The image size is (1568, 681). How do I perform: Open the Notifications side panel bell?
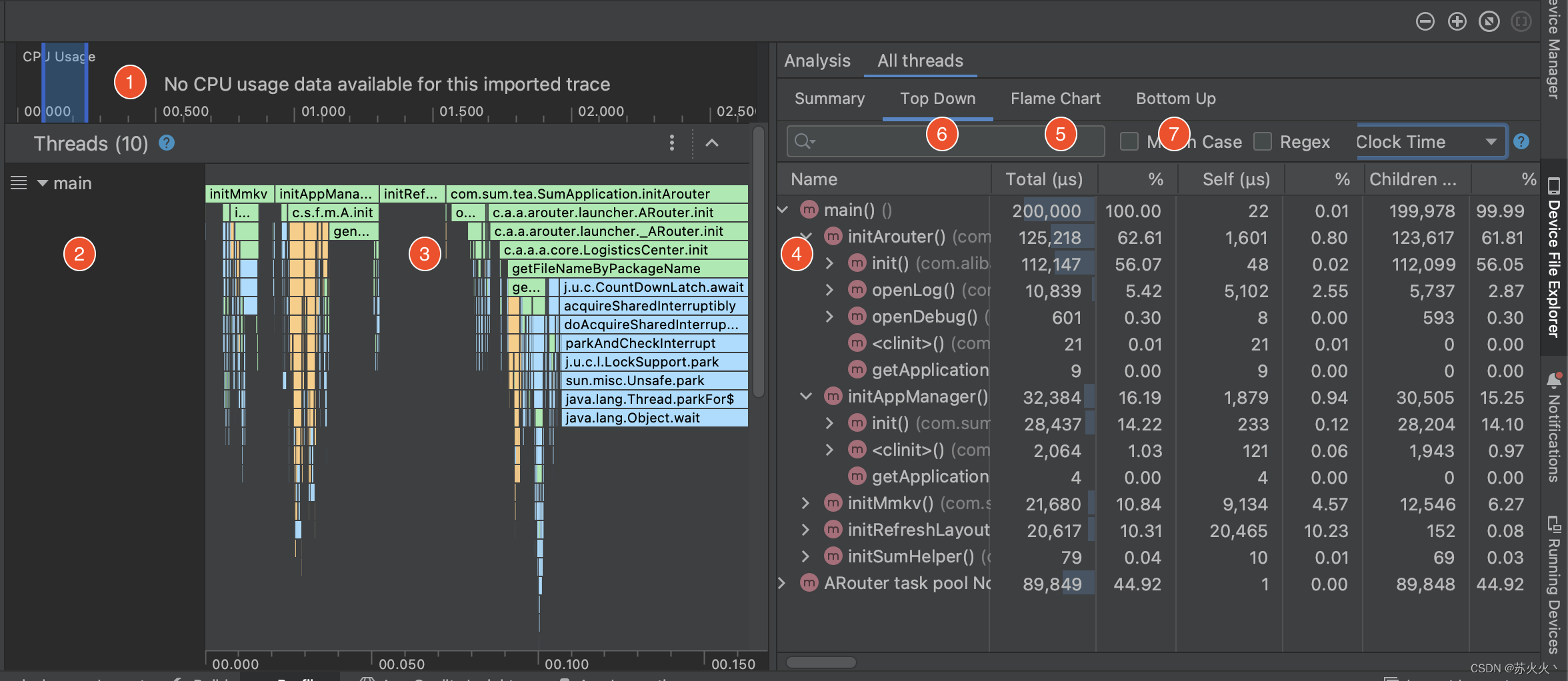pyautogui.click(x=1554, y=380)
